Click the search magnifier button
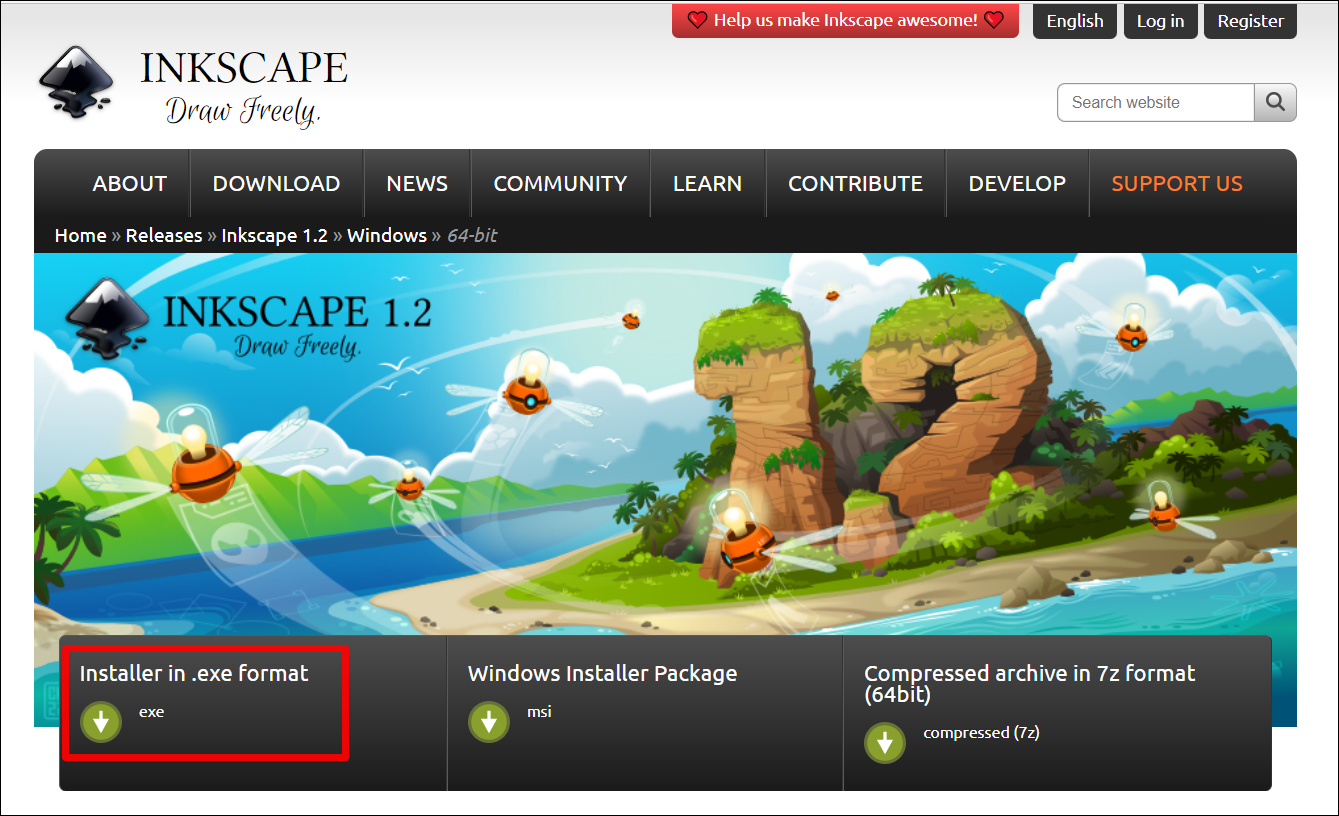 (1275, 102)
